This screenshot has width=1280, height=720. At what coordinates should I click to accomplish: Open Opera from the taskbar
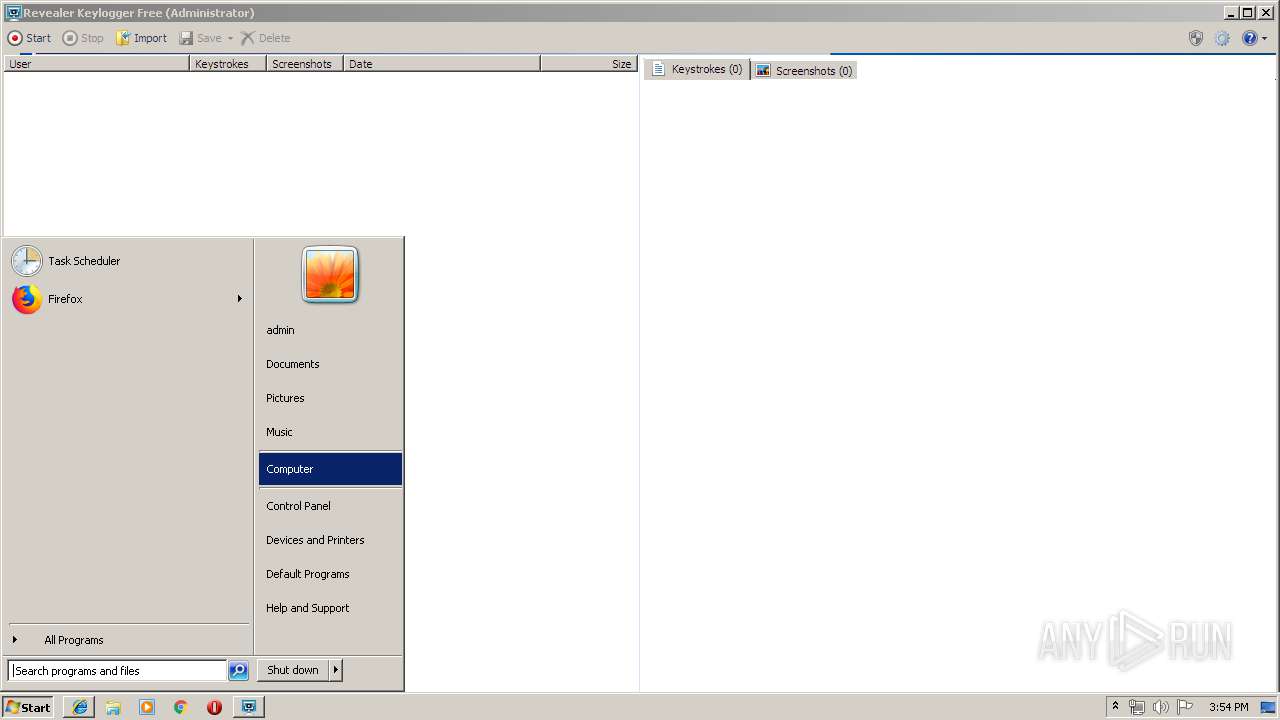point(214,707)
